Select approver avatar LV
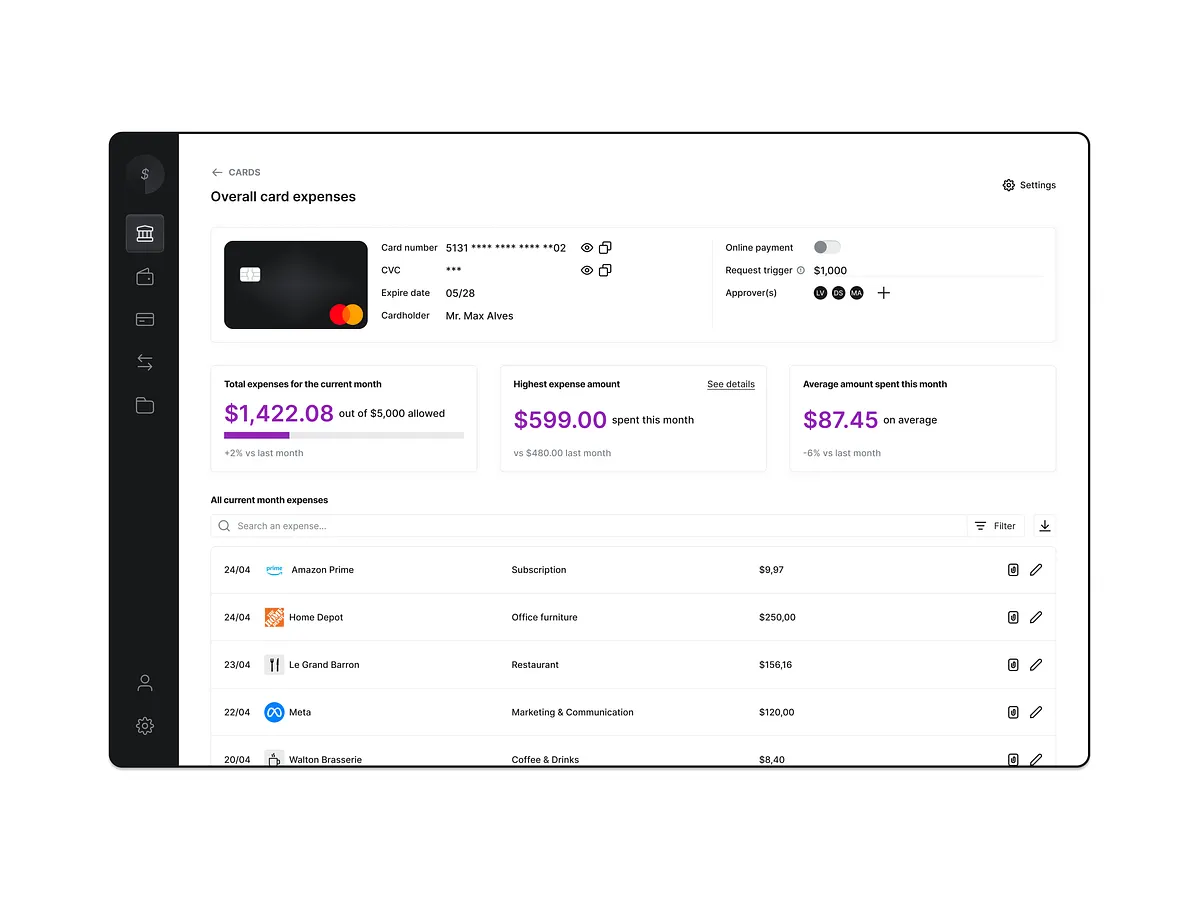 tap(821, 293)
